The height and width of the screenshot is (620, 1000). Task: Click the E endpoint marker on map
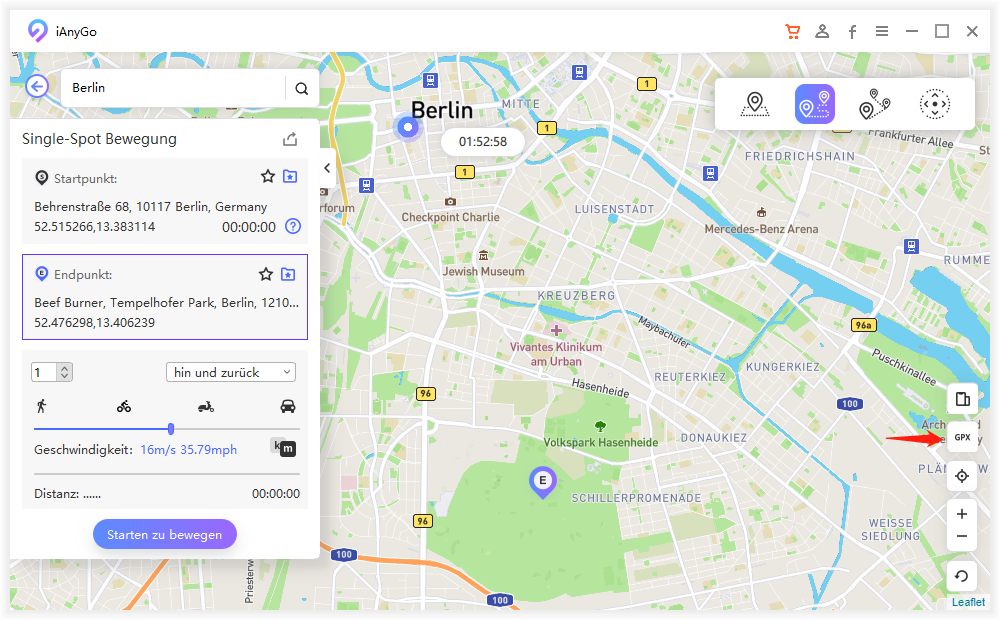pyautogui.click(x=543, y=482)
